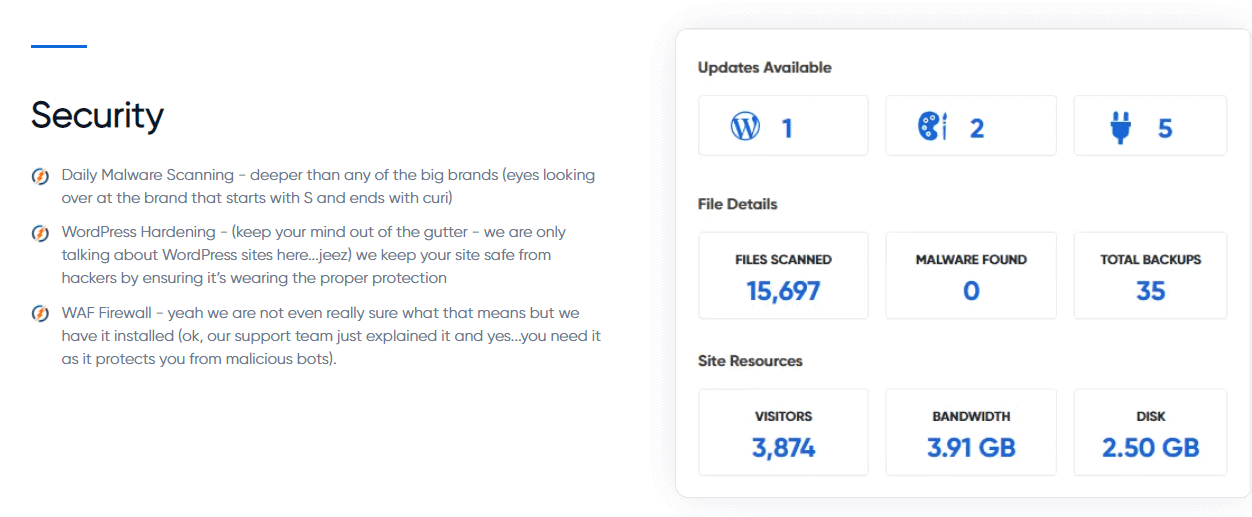Click the Bandwidth stat card
The height and width of the screenshot is (517, 1252).
coord(971,432)
